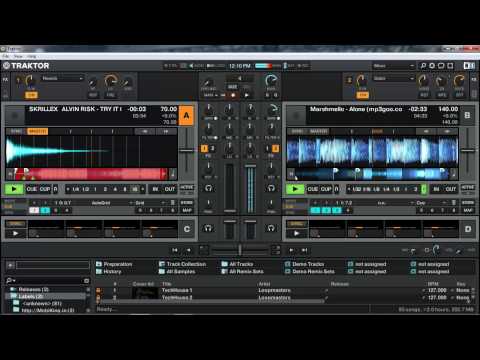Set loop IN point on Deck A
The image size is (480, 360).
(155, 189)
